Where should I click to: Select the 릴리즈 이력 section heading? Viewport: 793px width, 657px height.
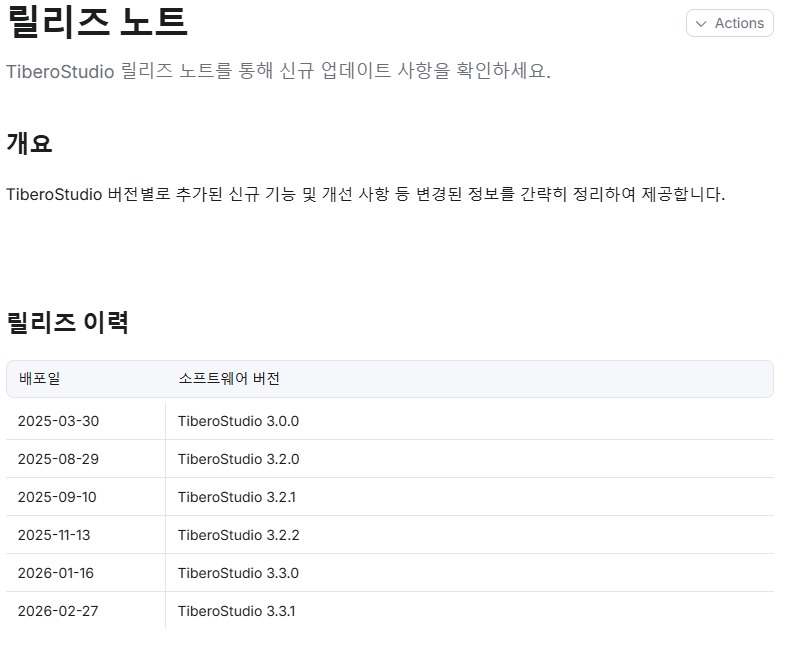(x=67, y=322)
